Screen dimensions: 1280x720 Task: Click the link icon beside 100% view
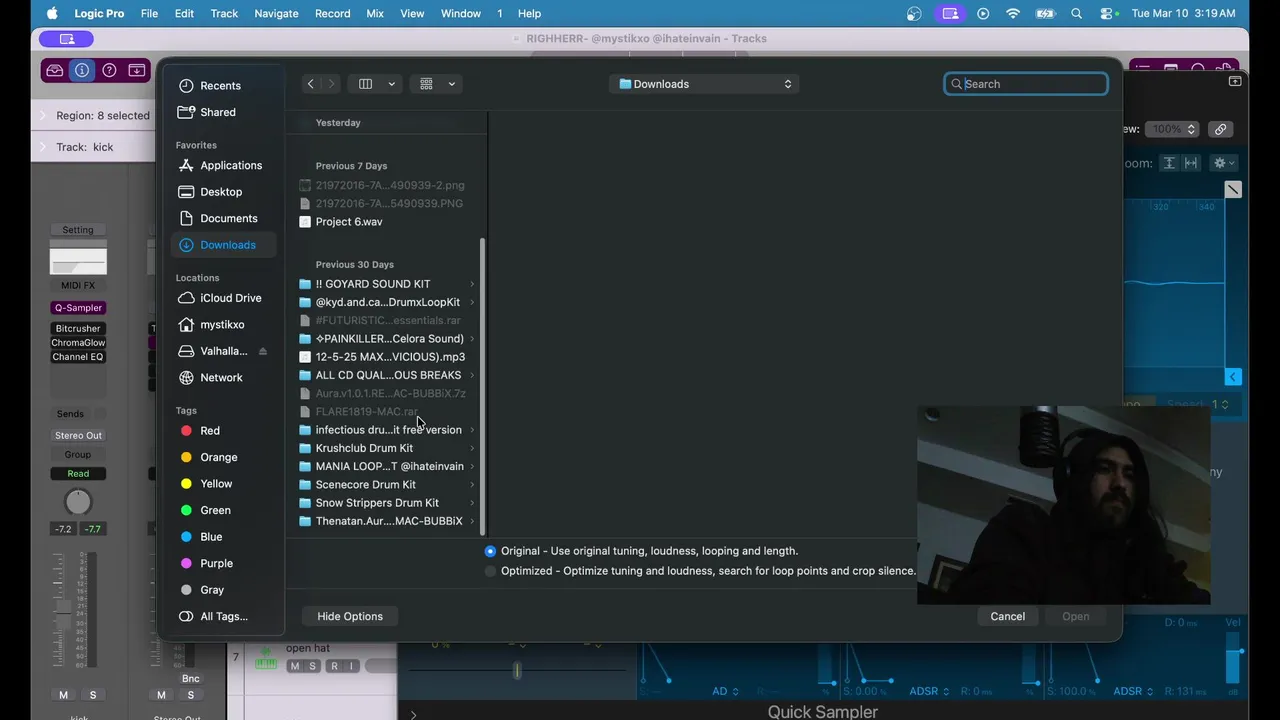coord(1220,129)
